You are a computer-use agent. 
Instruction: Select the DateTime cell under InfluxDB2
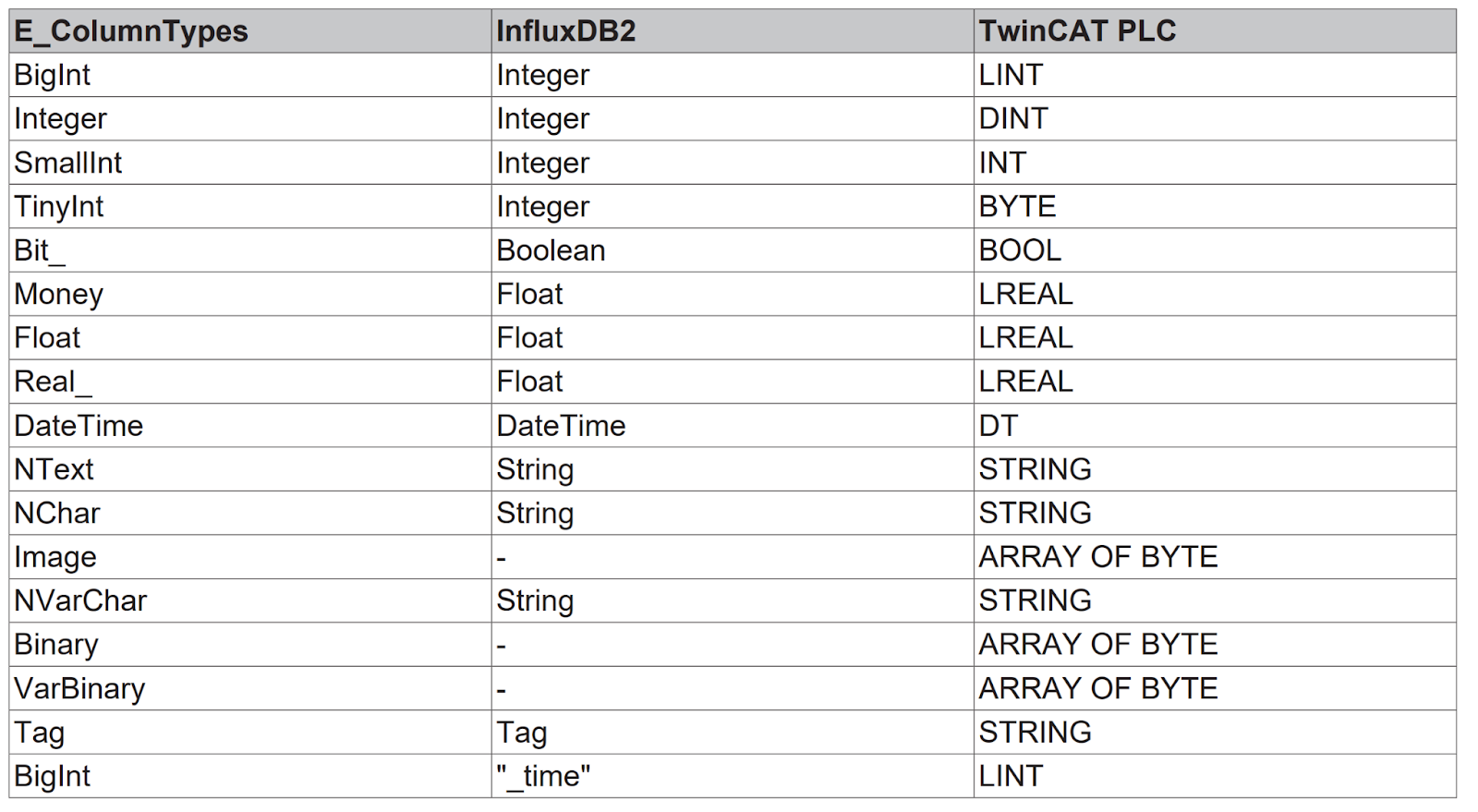(733, 426)
